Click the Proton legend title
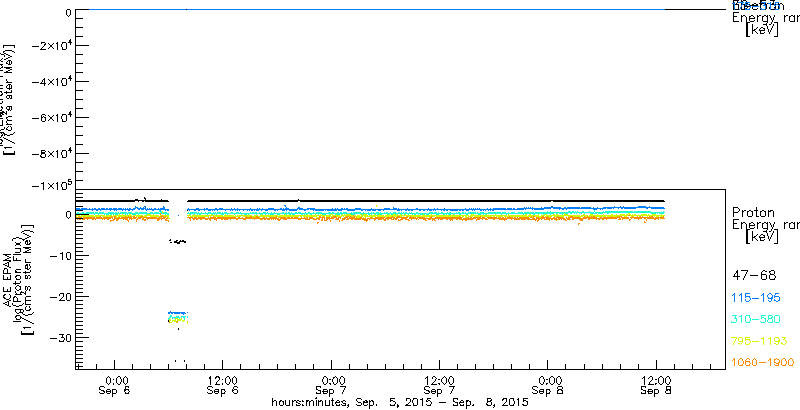This screenshot has height=410, width=800. 753,213
